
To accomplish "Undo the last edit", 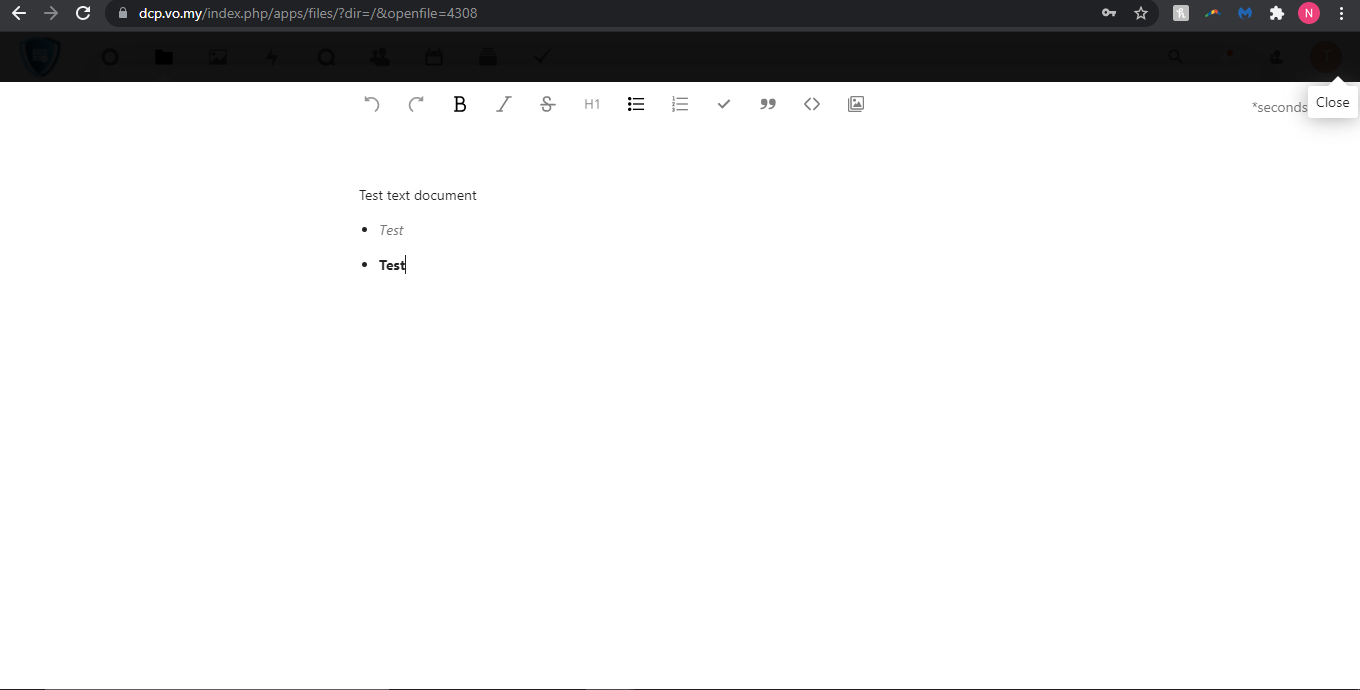I will point(372,104).
